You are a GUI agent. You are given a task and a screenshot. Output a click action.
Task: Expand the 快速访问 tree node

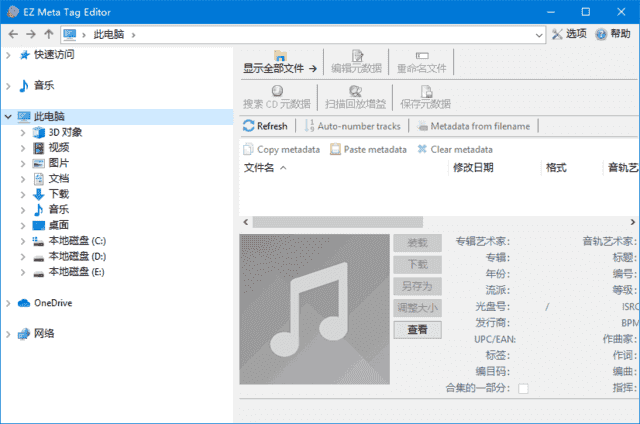9,55
